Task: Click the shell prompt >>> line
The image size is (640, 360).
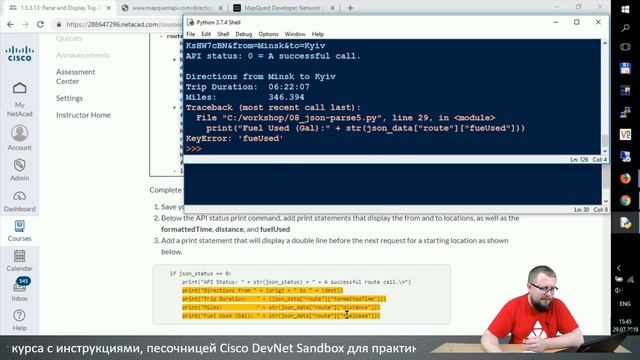Action: click(x=193, y=149)
